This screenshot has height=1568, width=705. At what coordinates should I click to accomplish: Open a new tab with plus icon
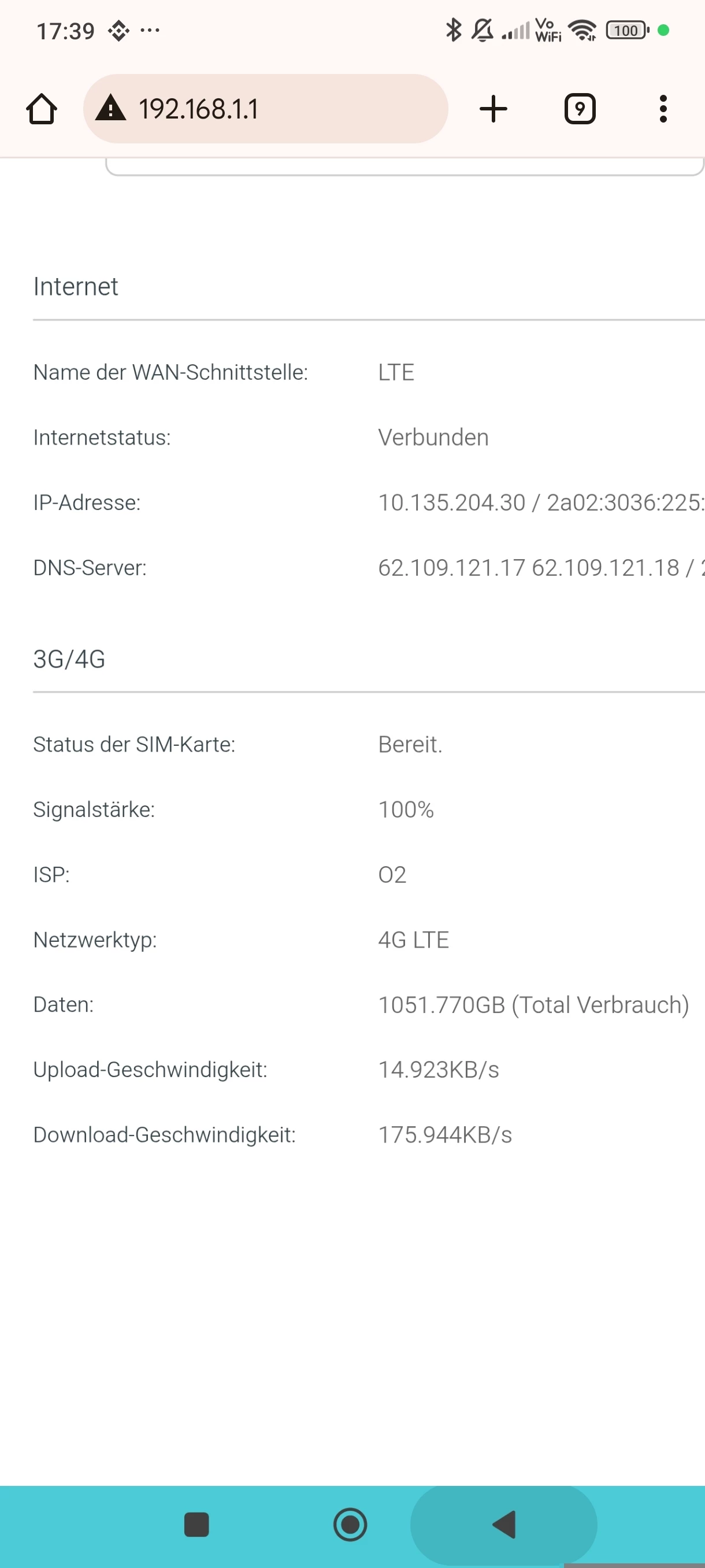pos(493,110)
